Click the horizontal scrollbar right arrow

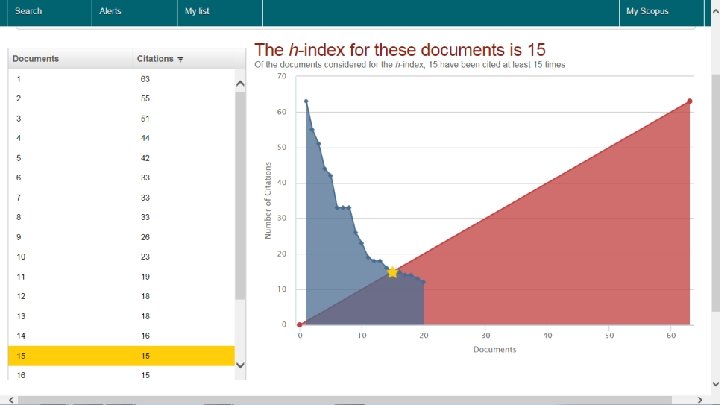pos(700,400)
